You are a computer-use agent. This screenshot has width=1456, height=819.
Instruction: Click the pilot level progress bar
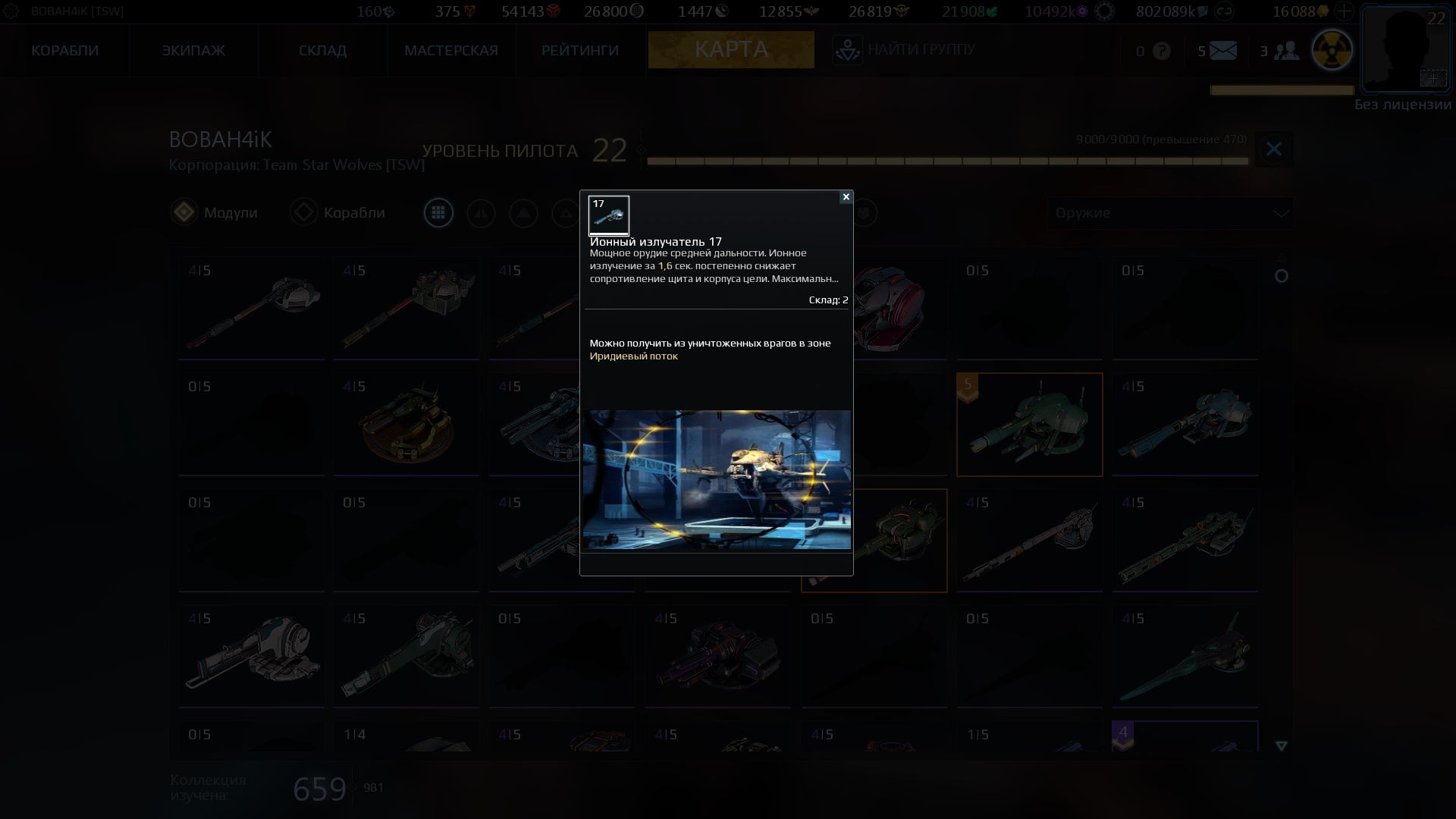point(947,161)
